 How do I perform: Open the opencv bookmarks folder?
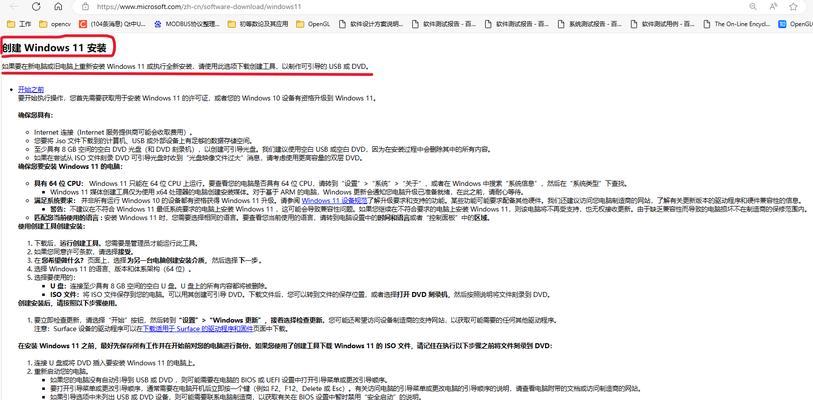pos(54,24)
